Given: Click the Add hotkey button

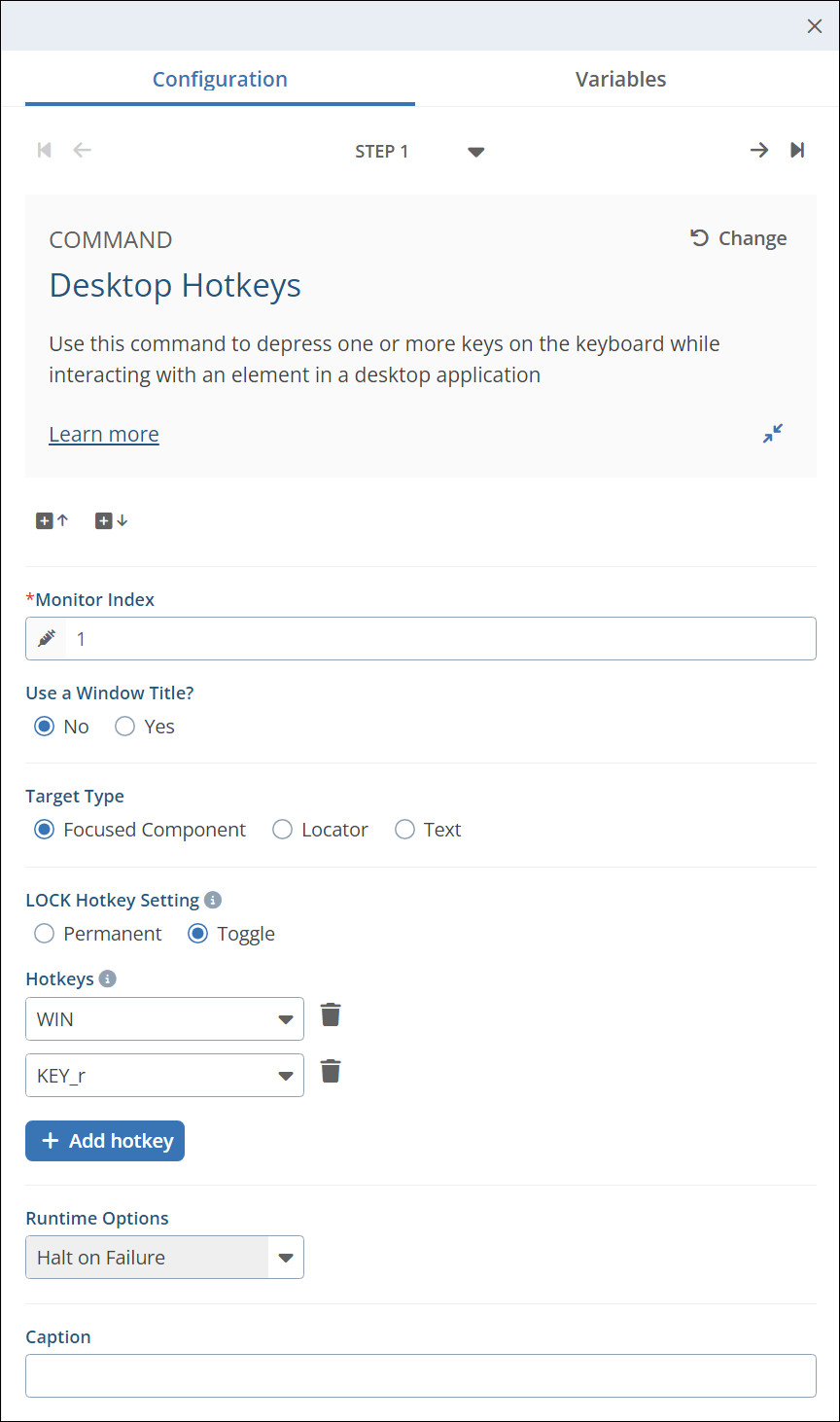Looking at the screenshot, I should (x=105, y=1141).
